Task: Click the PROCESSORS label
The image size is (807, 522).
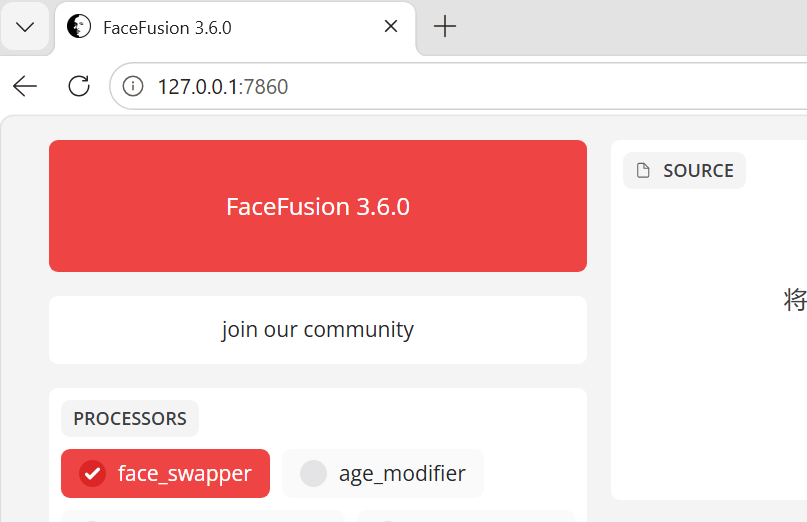Action: 130,419
